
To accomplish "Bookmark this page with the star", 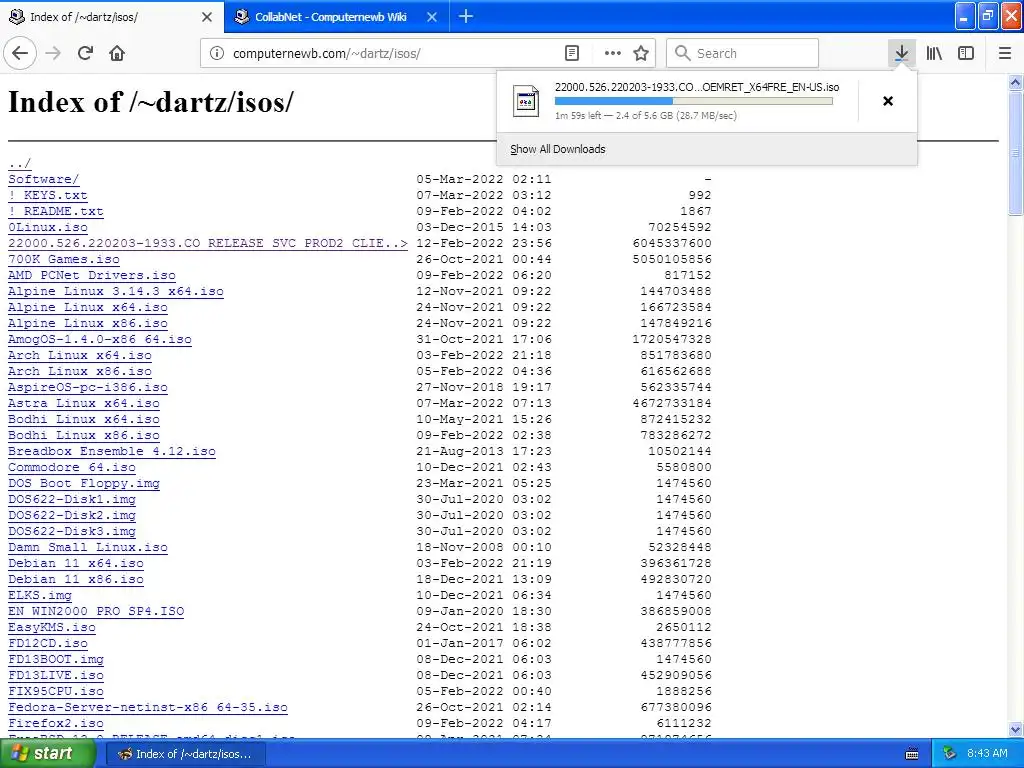I will point(641,54).
